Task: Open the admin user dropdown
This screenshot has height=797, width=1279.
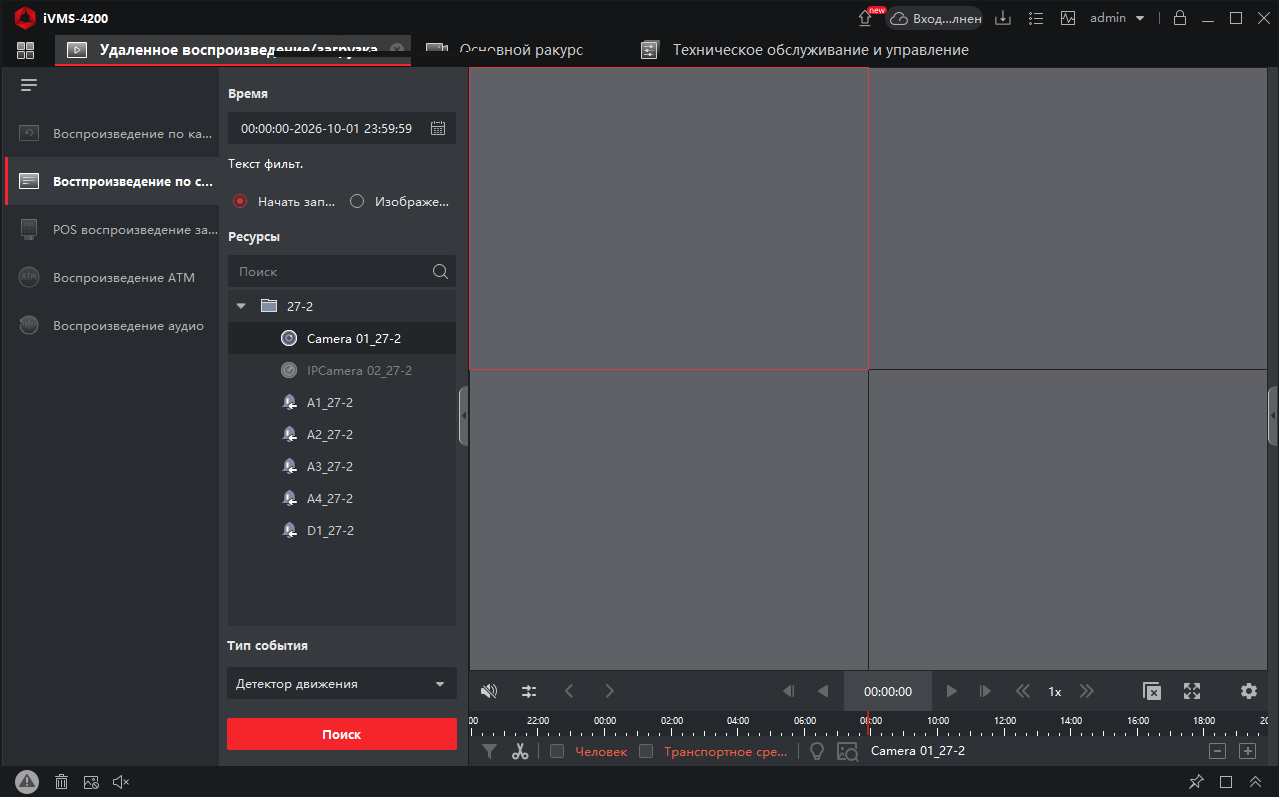Action: pyautogui.click(x=1117, y=18)
